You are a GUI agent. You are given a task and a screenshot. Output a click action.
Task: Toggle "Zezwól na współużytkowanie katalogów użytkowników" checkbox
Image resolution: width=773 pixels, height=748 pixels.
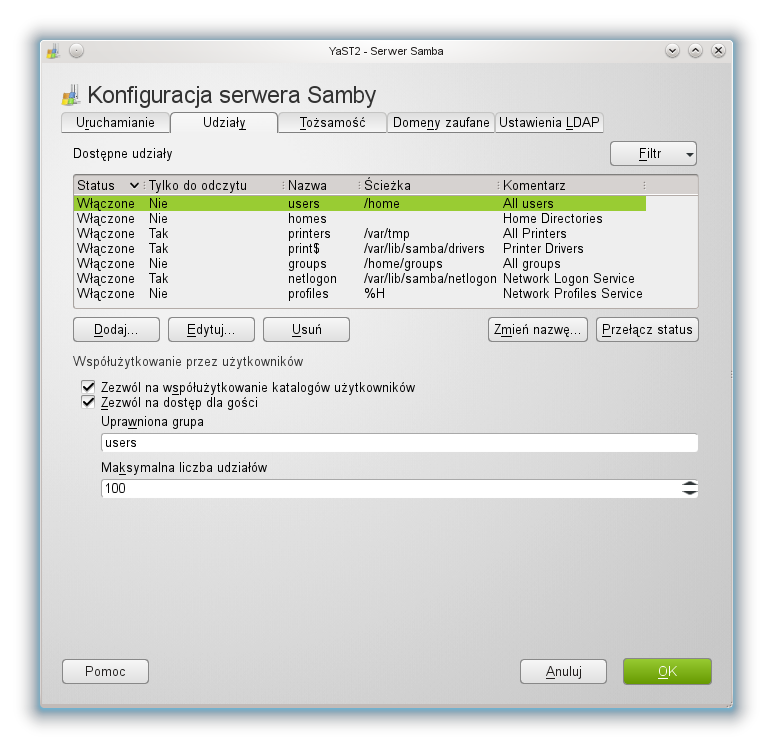click(88, 387)
